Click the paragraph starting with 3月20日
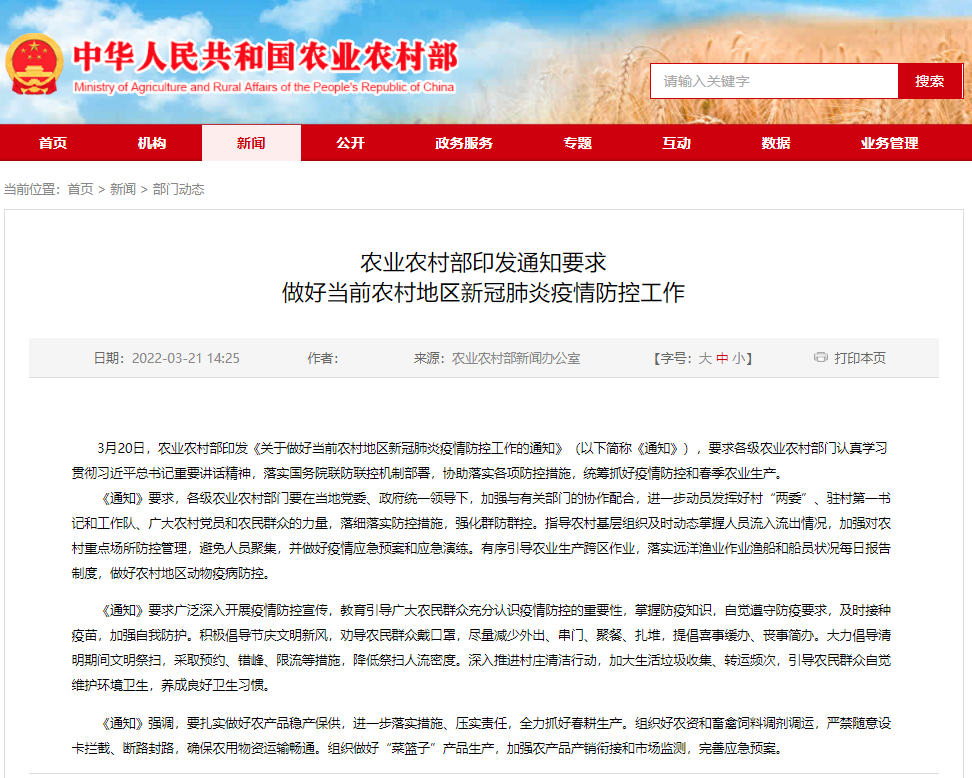This screenshot has height=778, width=972. 480,461
